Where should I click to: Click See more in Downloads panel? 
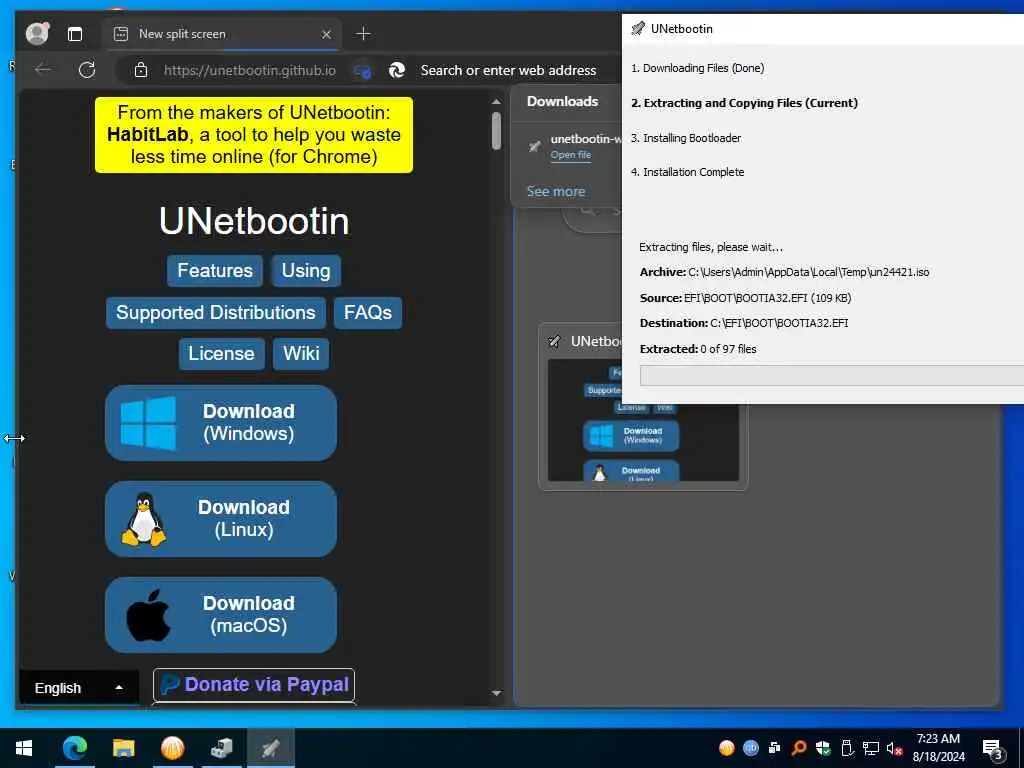tap(556, 191)
